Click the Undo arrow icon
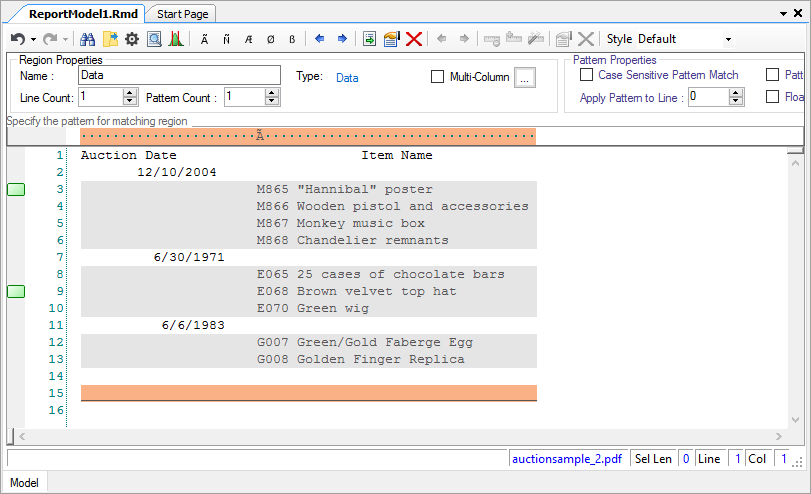Viewport: 811px width, 494px height. coord(17,39)
